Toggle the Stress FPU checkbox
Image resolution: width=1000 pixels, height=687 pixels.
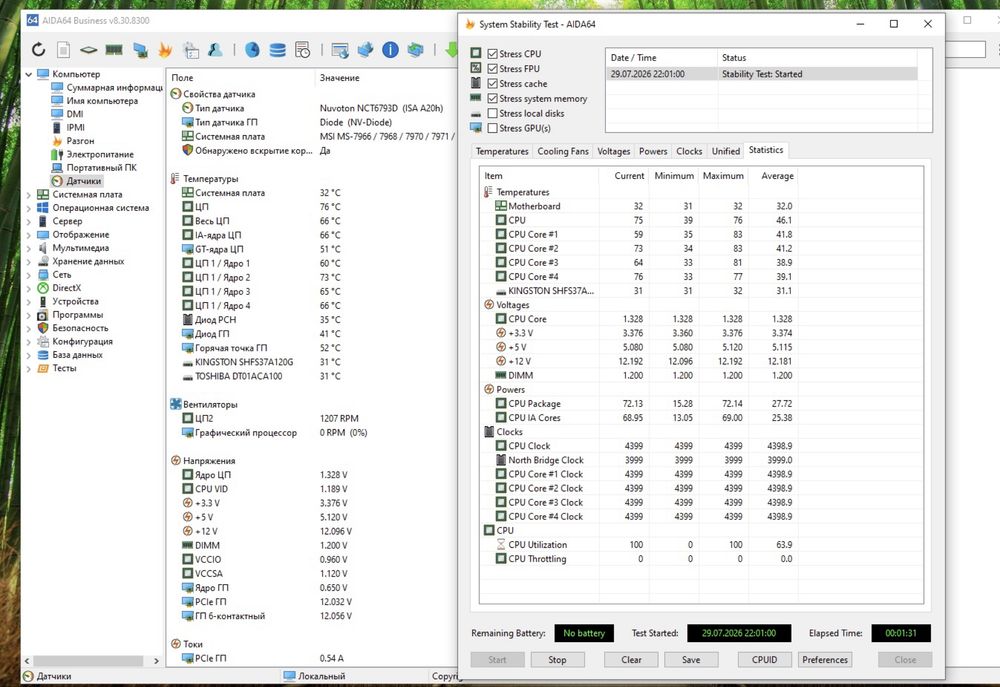coord(492,68)
